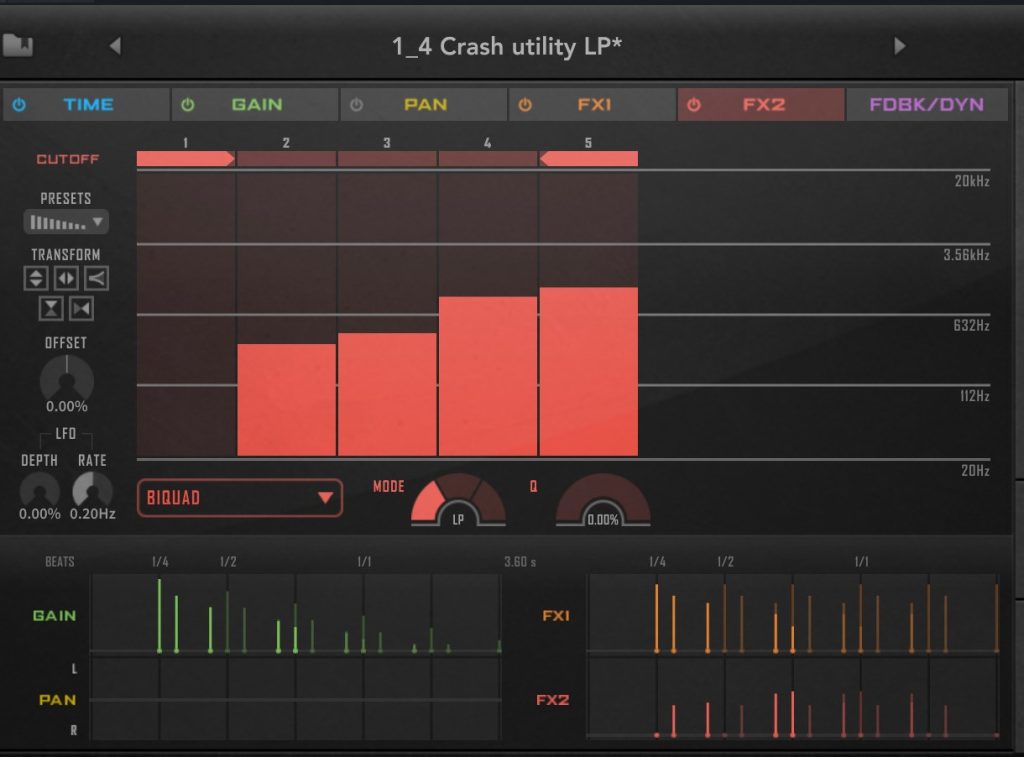Screen dimensions: 1024x757
Task: Click the hourglass-shaped transform icon
Action: click(x=51, y=308)
